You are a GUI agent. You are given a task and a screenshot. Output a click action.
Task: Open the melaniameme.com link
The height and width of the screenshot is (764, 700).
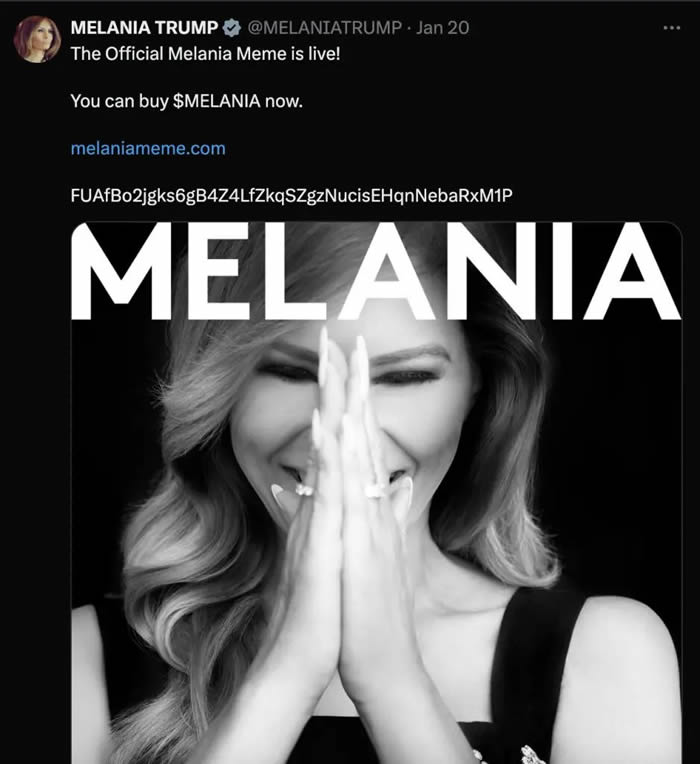pos(148,148)
